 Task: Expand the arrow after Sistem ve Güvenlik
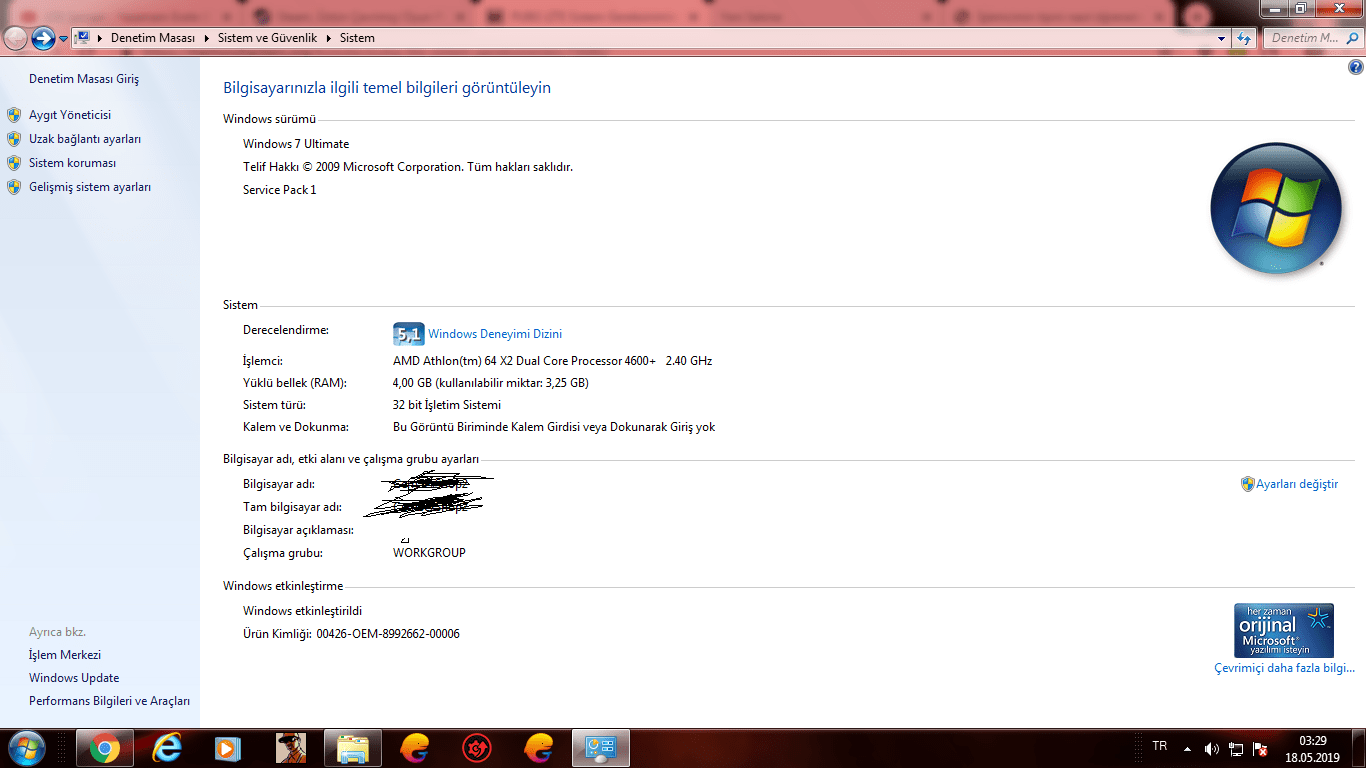pos(328,38)
